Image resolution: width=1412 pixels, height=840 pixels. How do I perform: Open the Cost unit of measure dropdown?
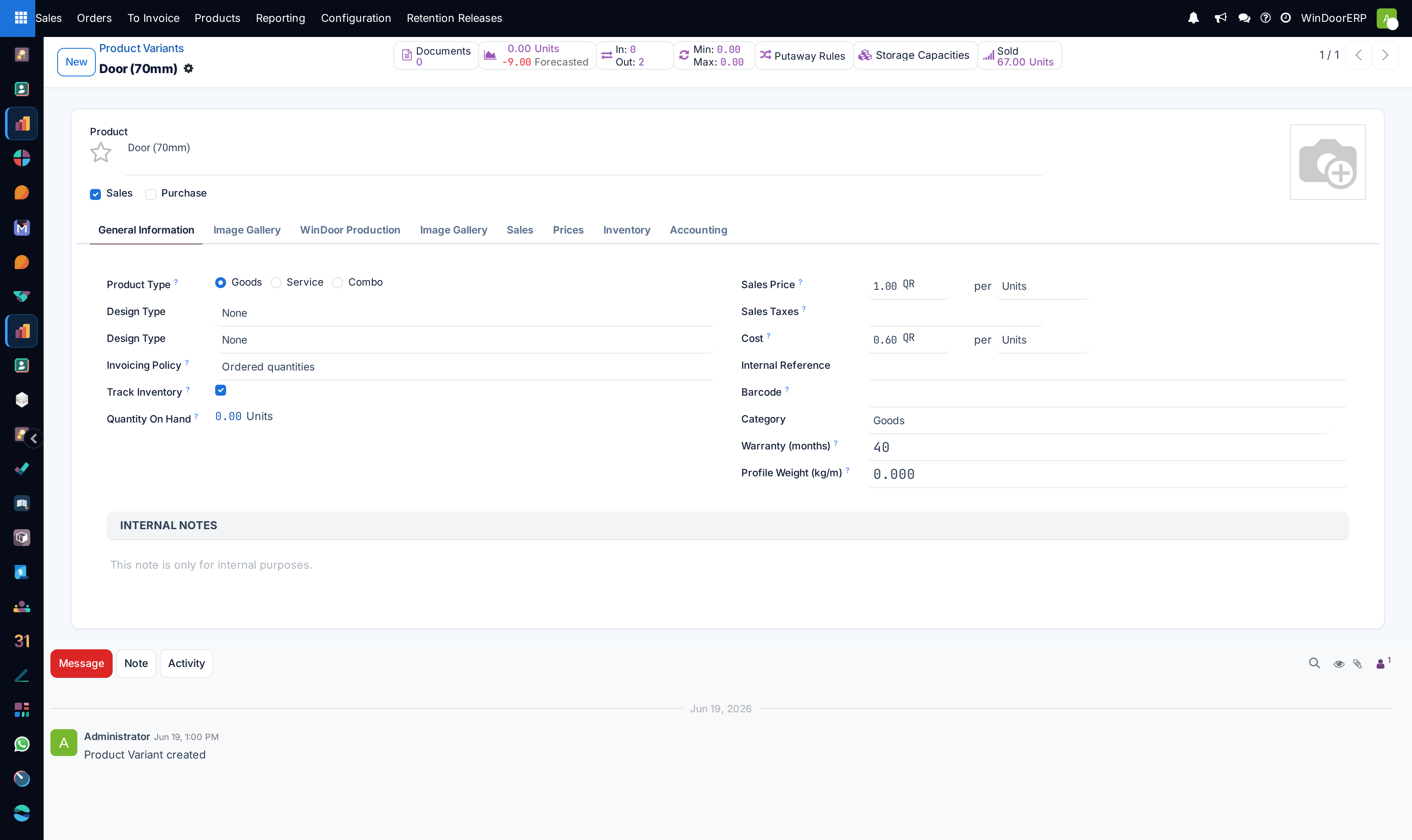point(1042,340)
